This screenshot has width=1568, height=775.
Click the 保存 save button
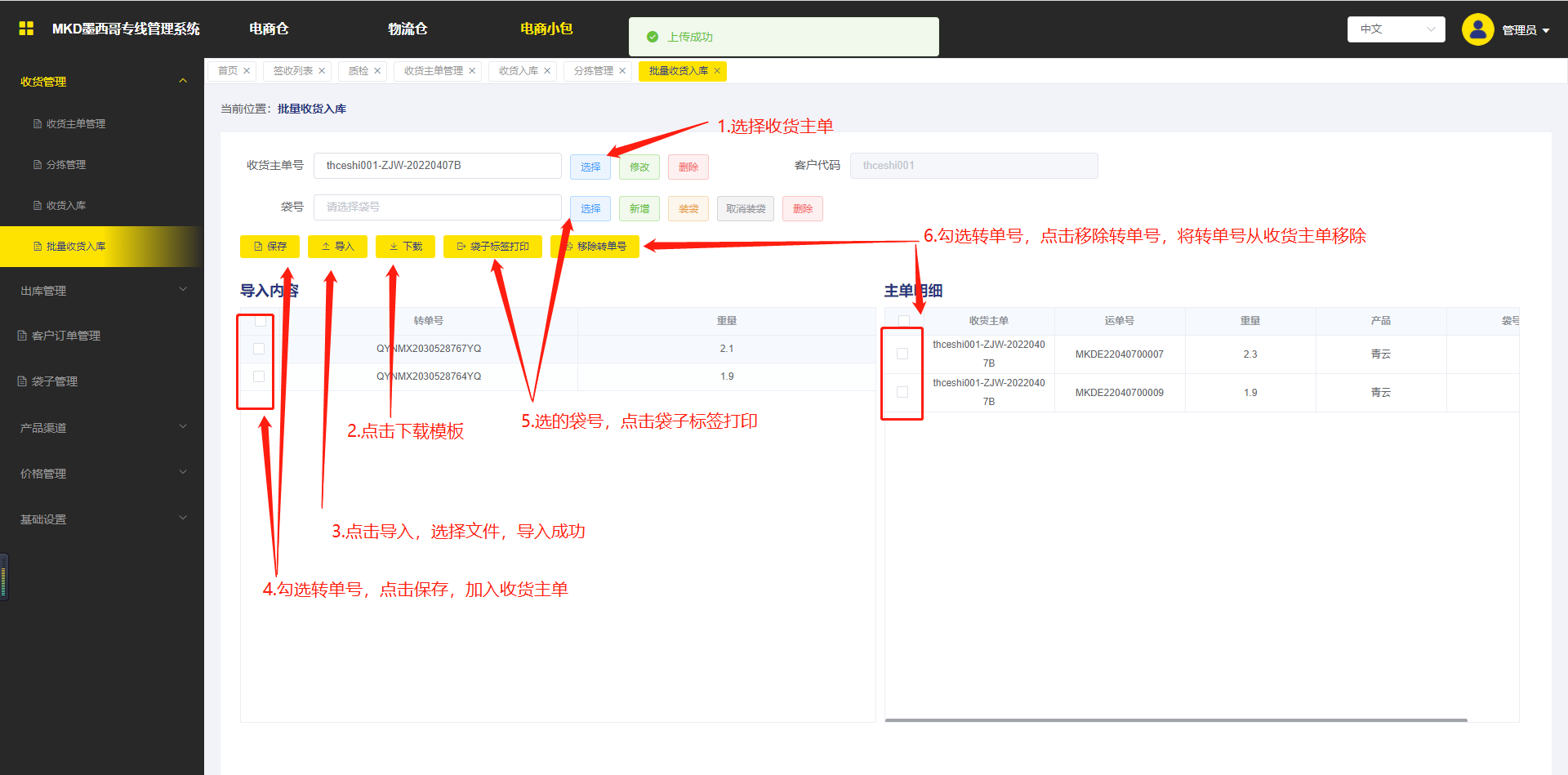click(269, 247)
